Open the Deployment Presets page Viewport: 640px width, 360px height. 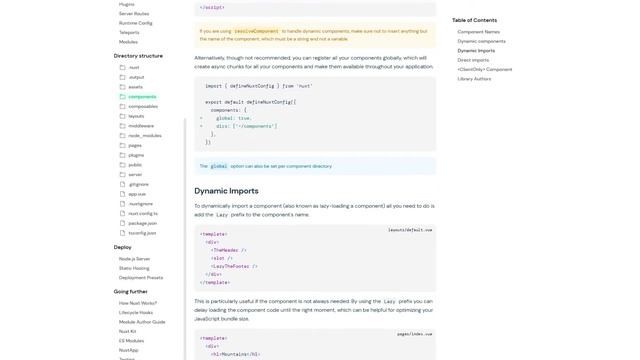(x=141, y=278)
